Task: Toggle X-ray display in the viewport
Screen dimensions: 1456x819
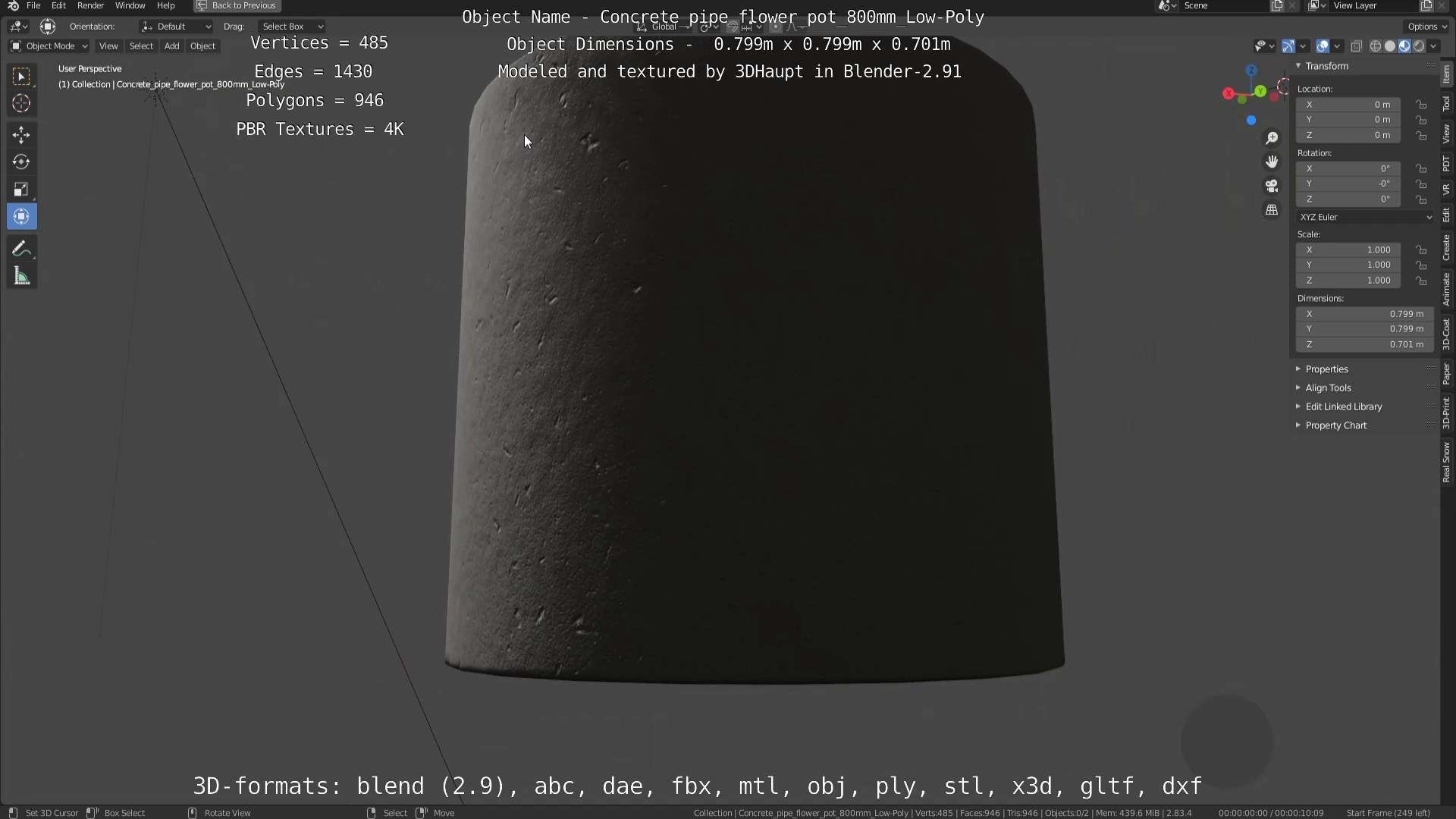Action: point(1357,46)
